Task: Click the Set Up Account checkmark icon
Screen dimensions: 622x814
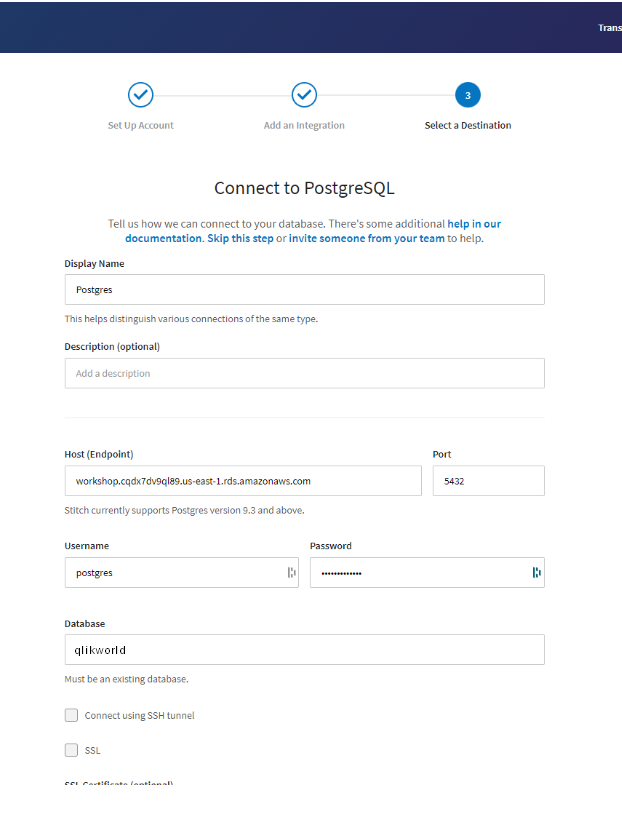Action: point(141,95)
